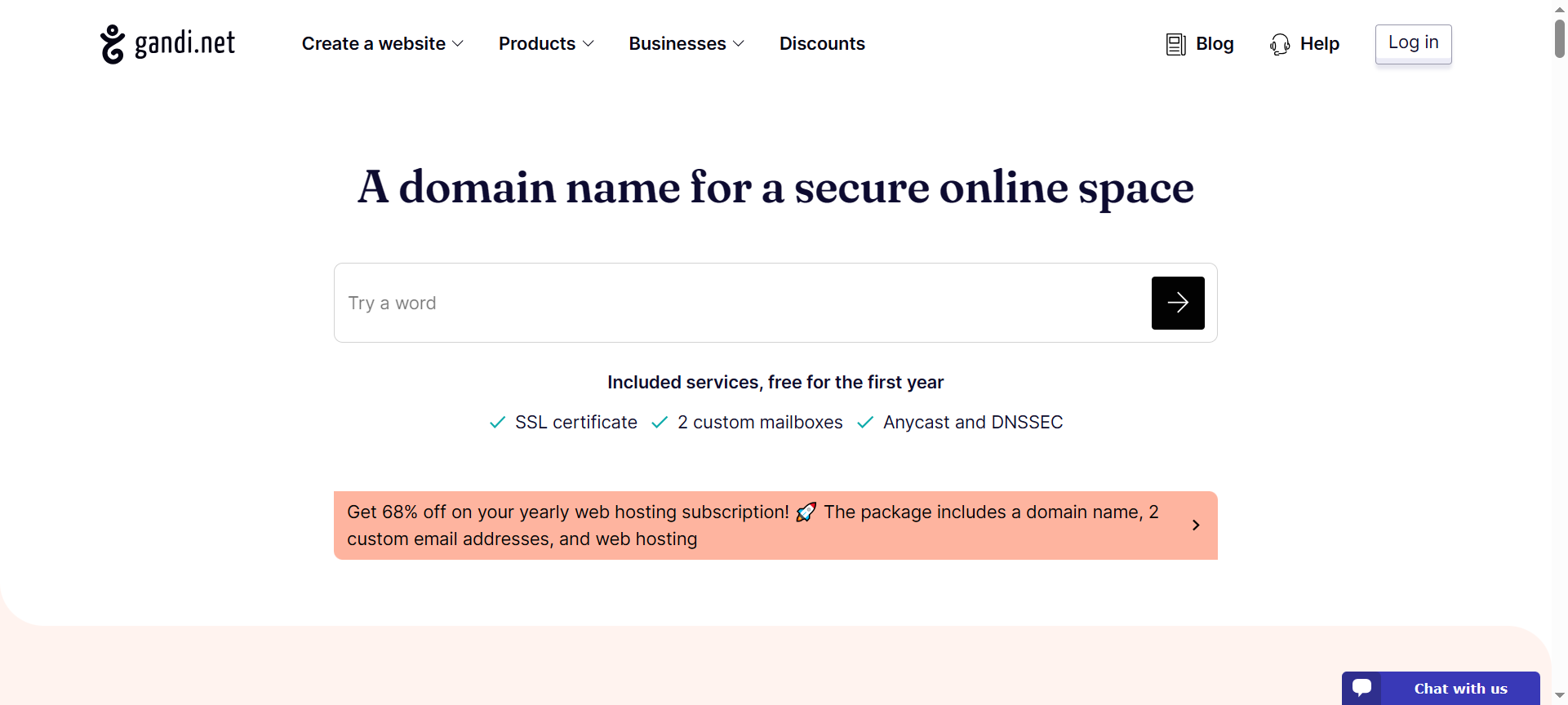
Task: Submit domain search with arrow button
Action: pos(1177,303)
